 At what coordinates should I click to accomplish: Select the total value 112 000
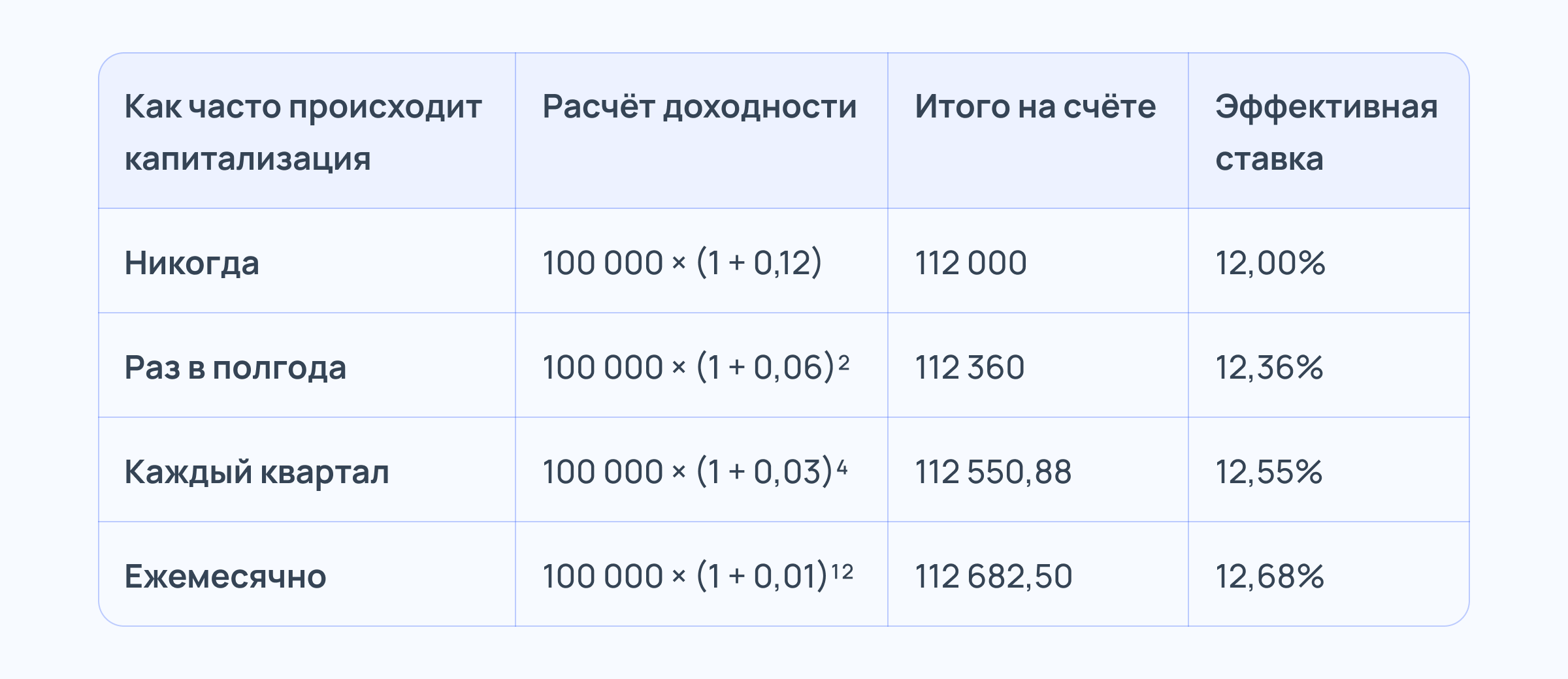pos(971,263)
